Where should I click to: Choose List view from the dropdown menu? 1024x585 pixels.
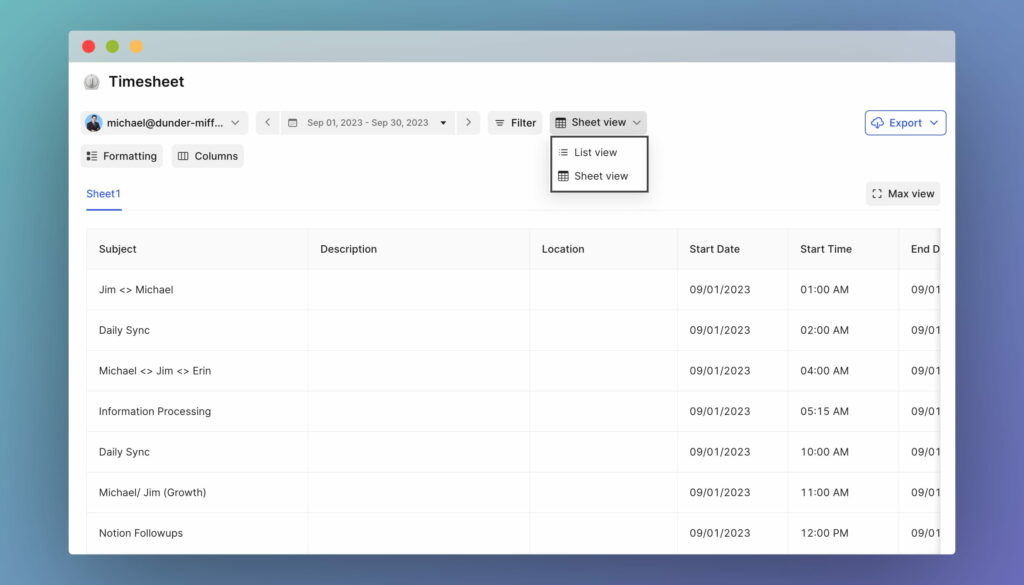click(x=599, y=152)
